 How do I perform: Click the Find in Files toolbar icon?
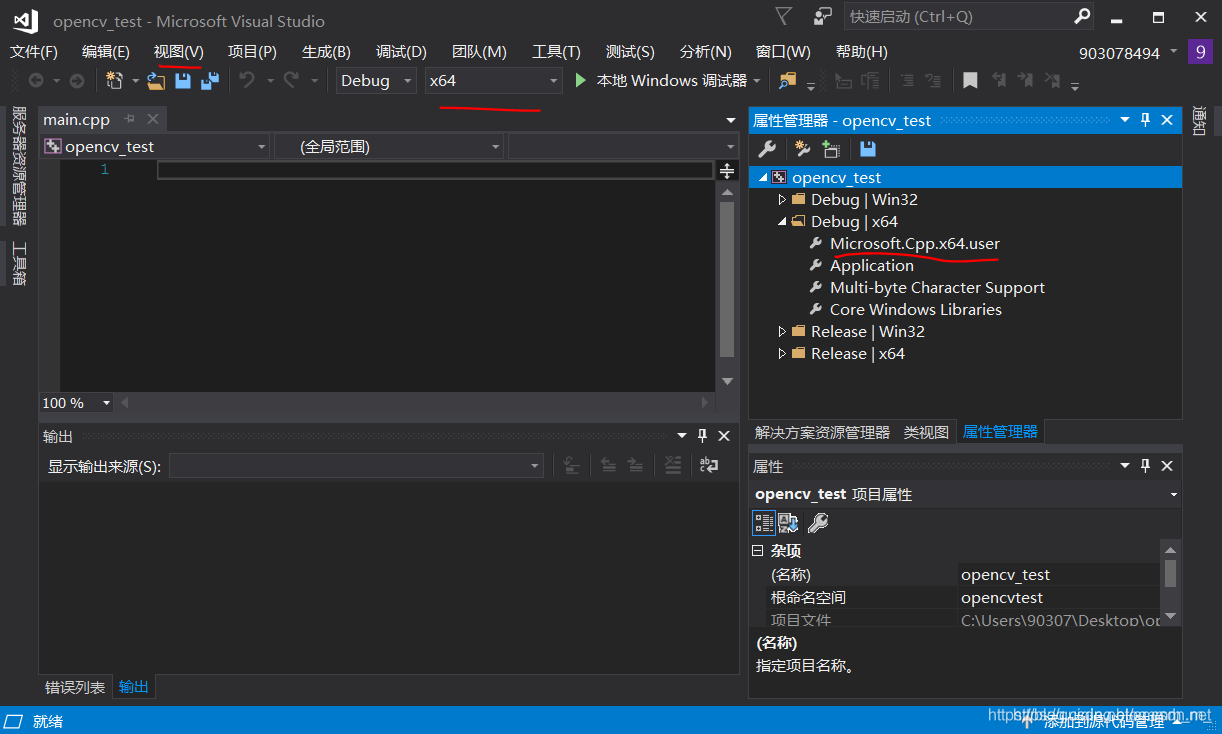pos(788,81)
